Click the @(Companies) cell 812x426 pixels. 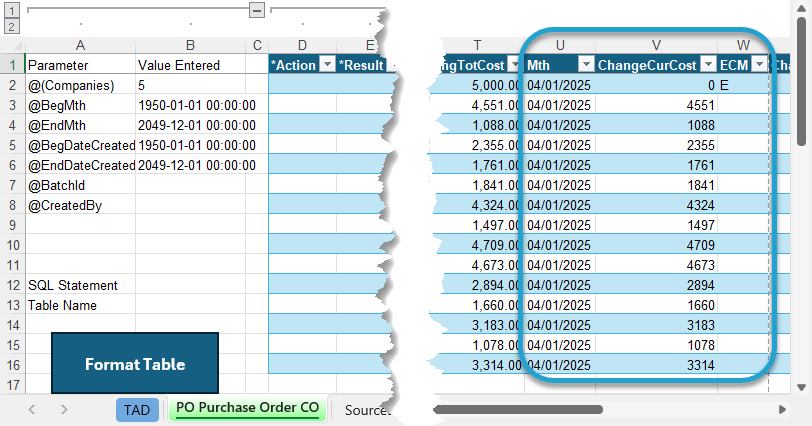(80, 85)
